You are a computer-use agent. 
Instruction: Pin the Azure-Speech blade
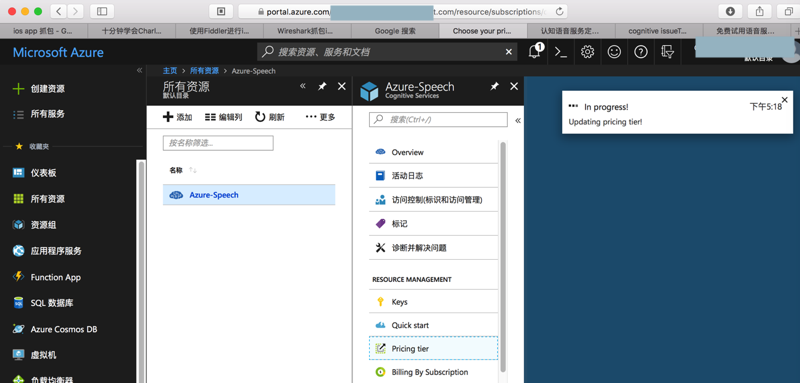[x=494, y=87]
